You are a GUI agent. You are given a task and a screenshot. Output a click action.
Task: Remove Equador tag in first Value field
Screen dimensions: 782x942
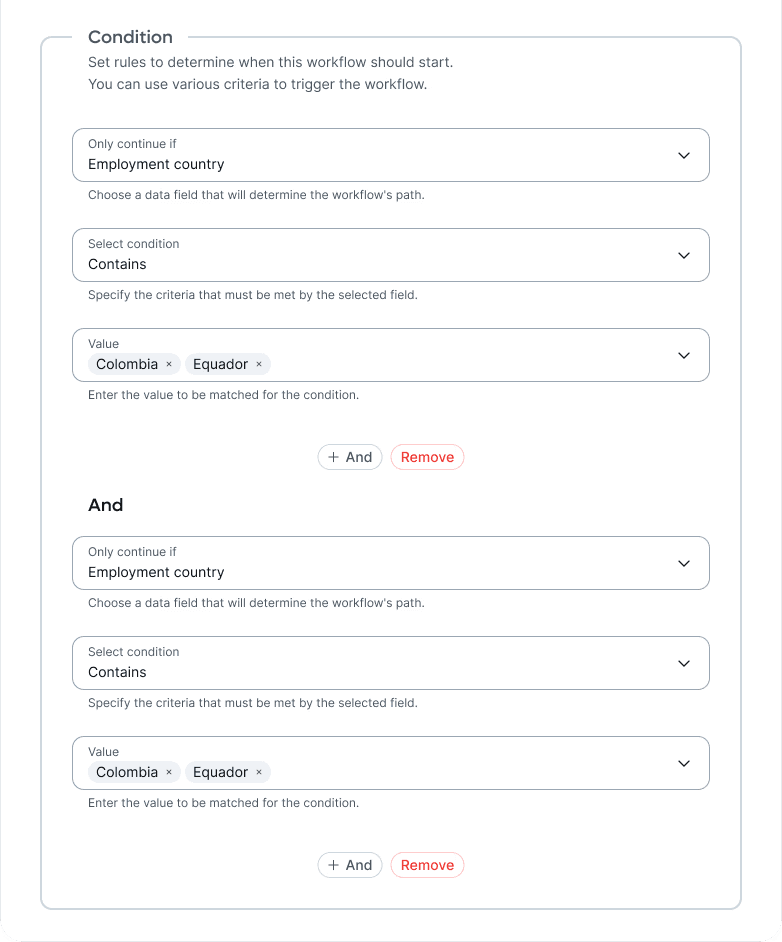click(259, 364)
